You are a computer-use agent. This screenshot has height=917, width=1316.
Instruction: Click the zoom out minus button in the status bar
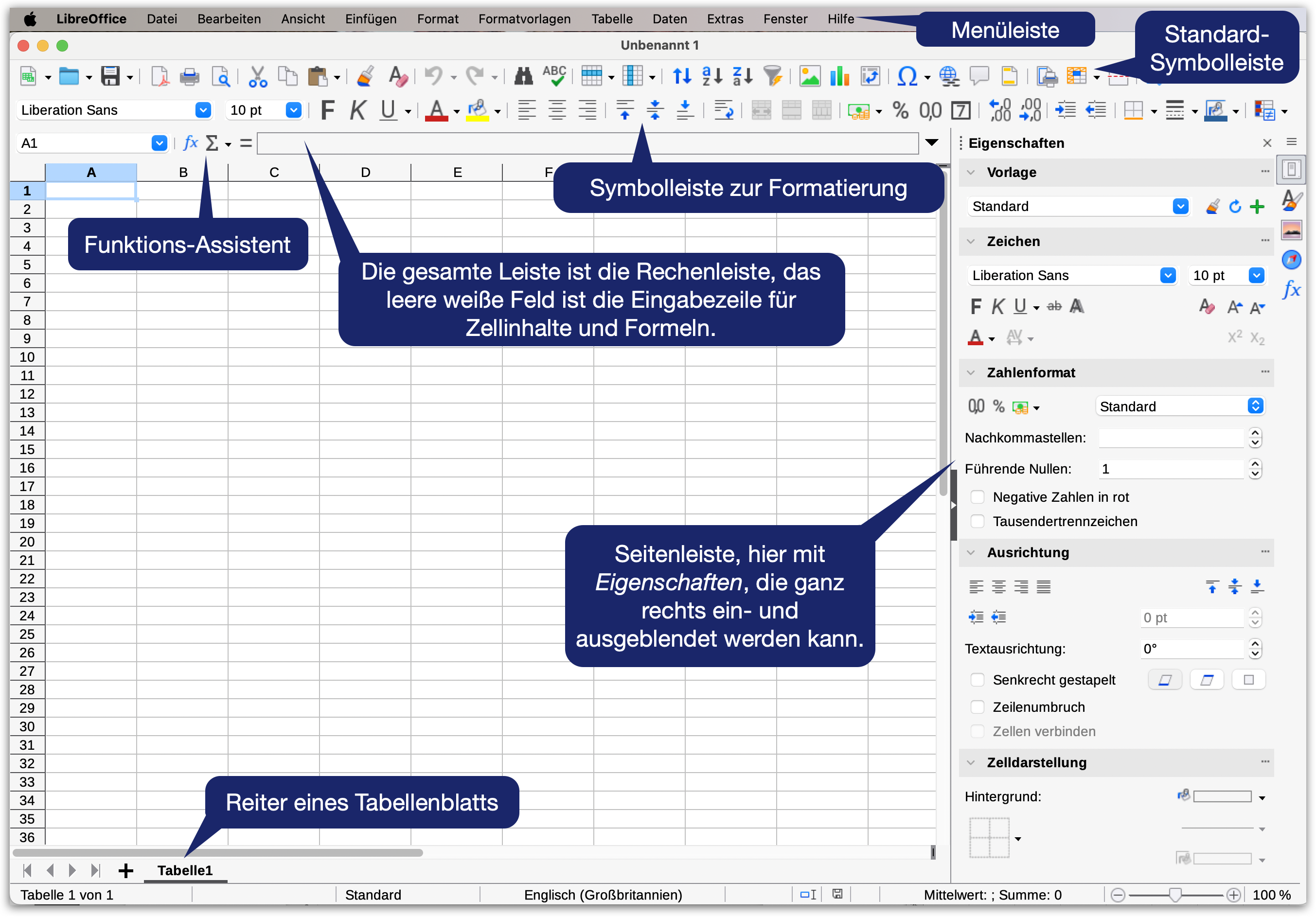(1118, 895)
